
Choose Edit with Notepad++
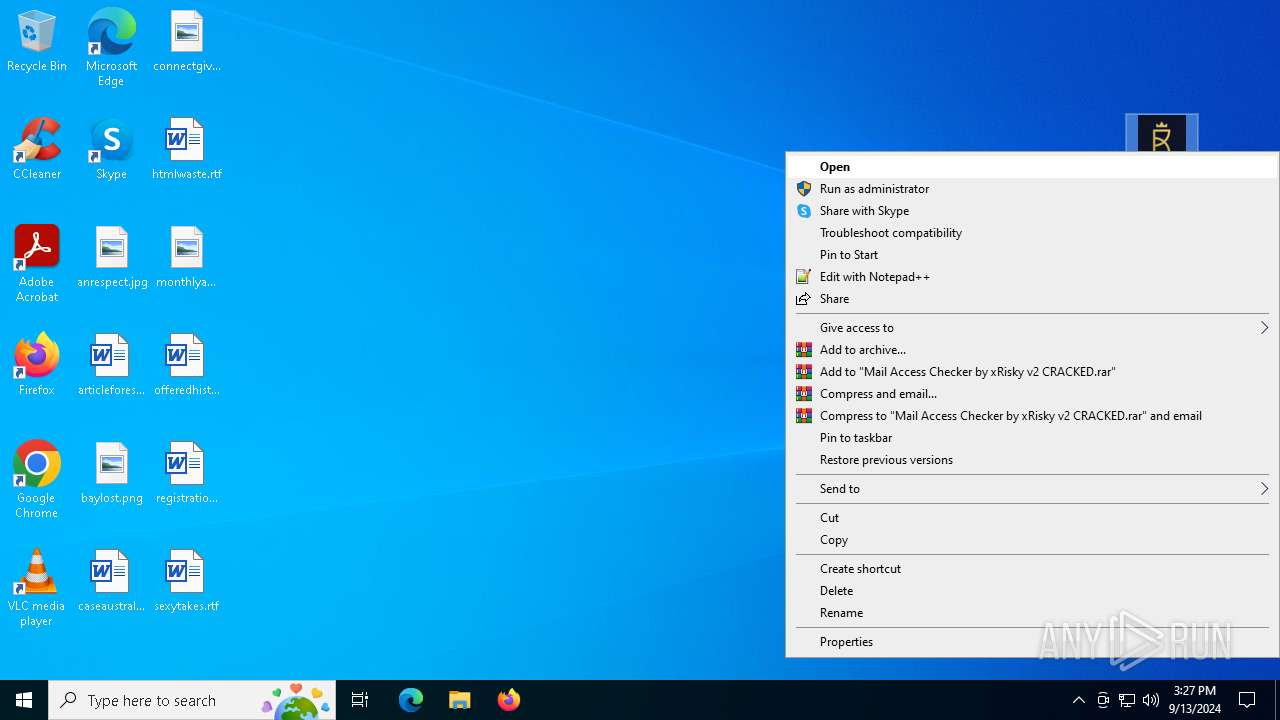[x=1032, y=277]
